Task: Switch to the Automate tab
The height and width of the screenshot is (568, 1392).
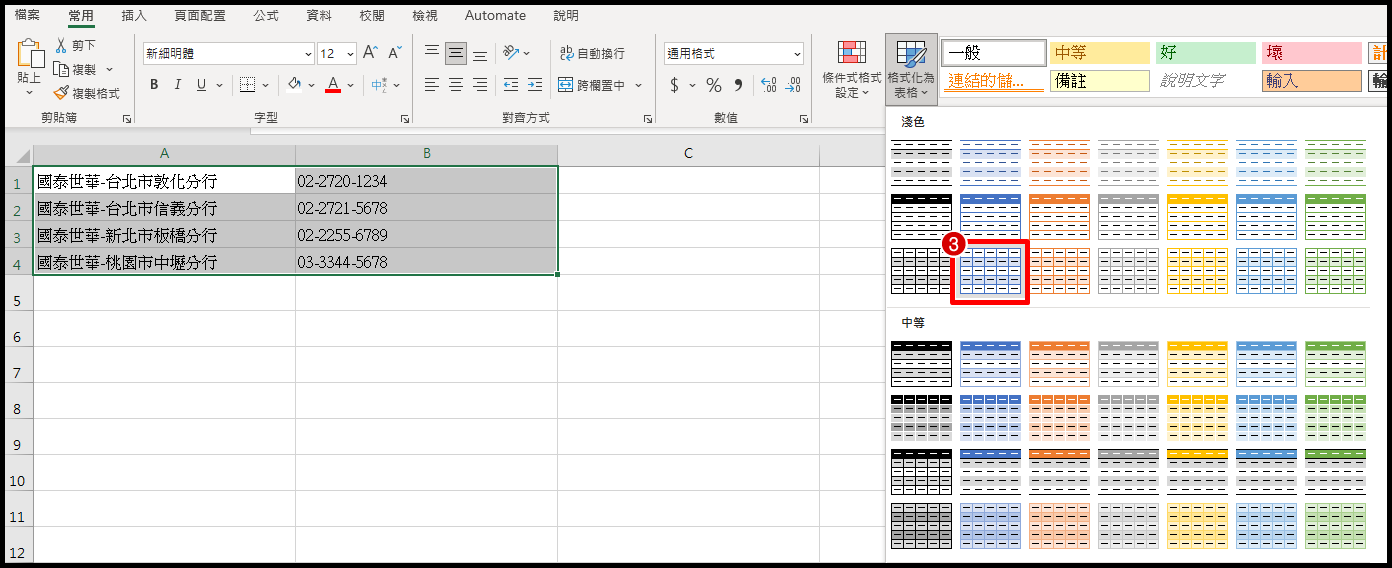Action: (x=495, y=15)
